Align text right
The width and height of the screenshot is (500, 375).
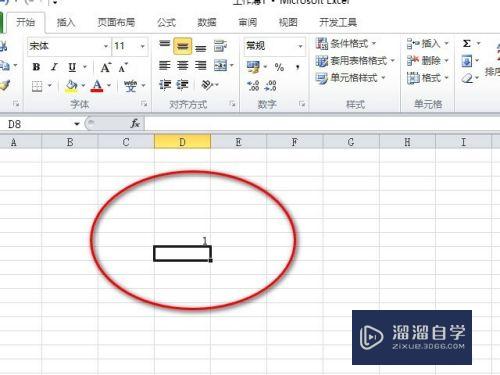[x=200, y=65]
